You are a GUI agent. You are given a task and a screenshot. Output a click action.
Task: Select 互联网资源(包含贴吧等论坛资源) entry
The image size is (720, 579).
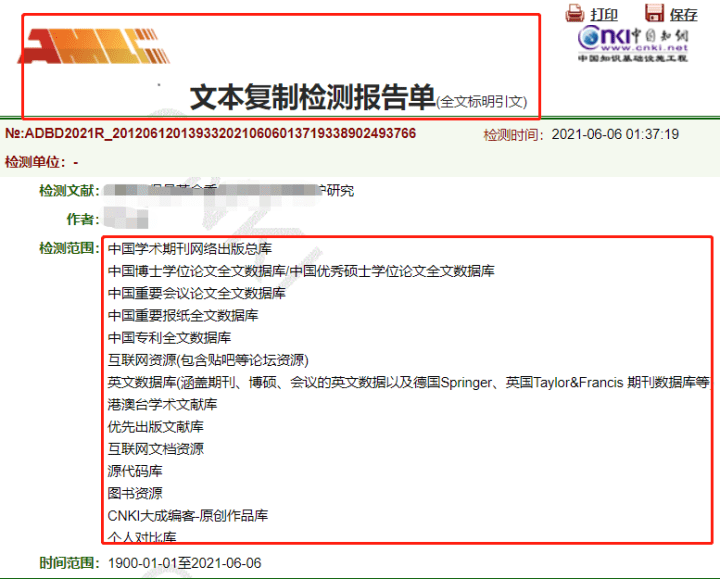(208, 360)
